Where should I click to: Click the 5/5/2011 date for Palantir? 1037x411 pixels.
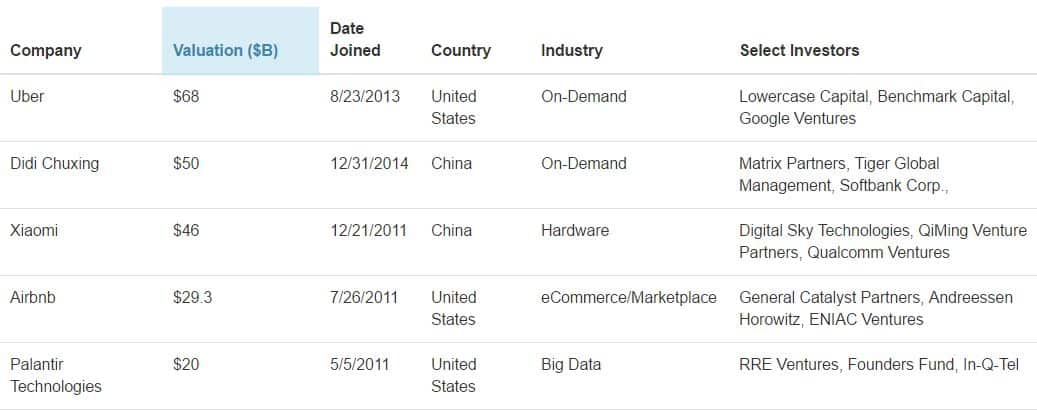(x=359, y=365)
